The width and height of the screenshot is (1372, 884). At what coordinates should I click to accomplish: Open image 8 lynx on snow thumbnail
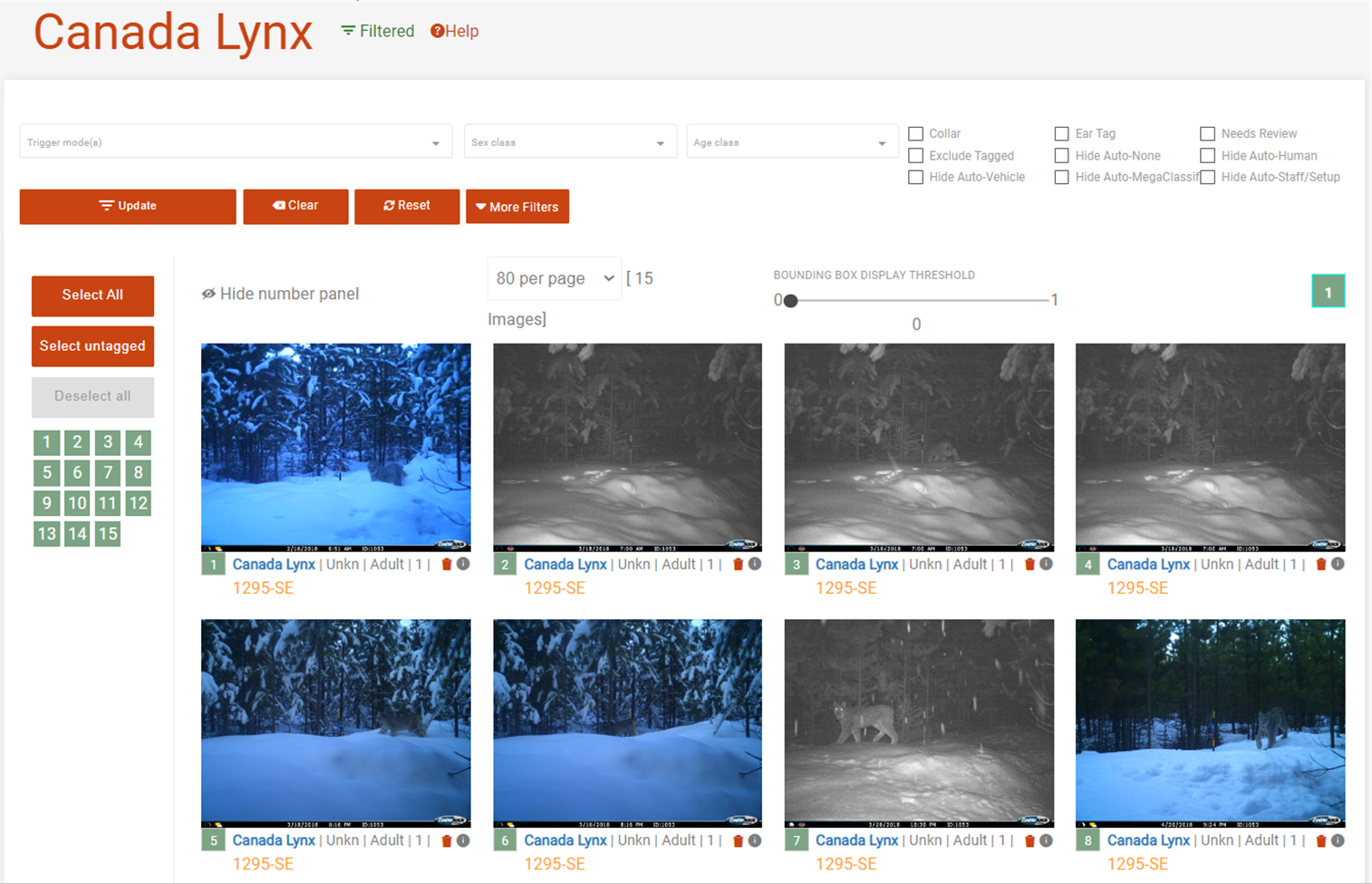pos(1210,724)
